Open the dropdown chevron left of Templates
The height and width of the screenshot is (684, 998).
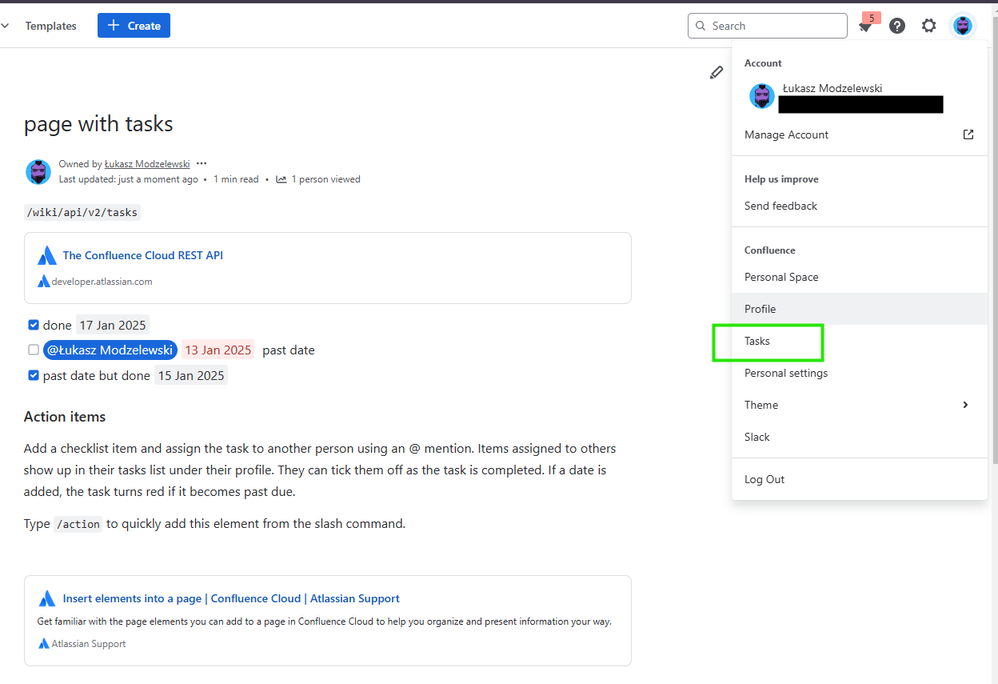tap(5, 26)
